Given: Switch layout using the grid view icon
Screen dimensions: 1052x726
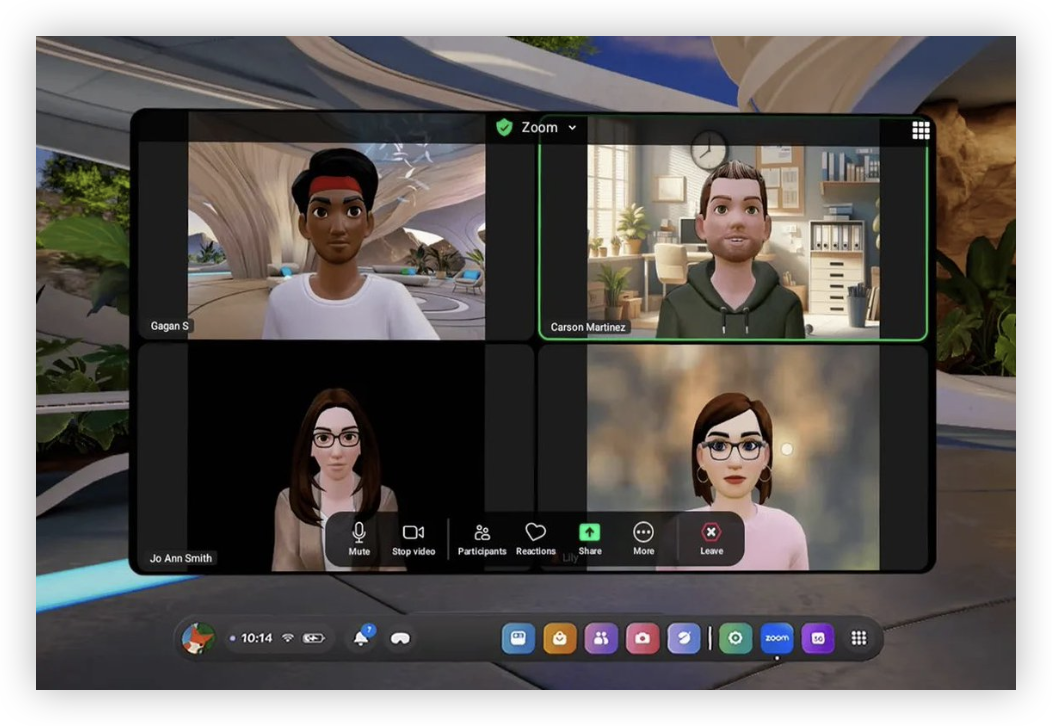Looking at the screenshot, I should tap(920, 130).
